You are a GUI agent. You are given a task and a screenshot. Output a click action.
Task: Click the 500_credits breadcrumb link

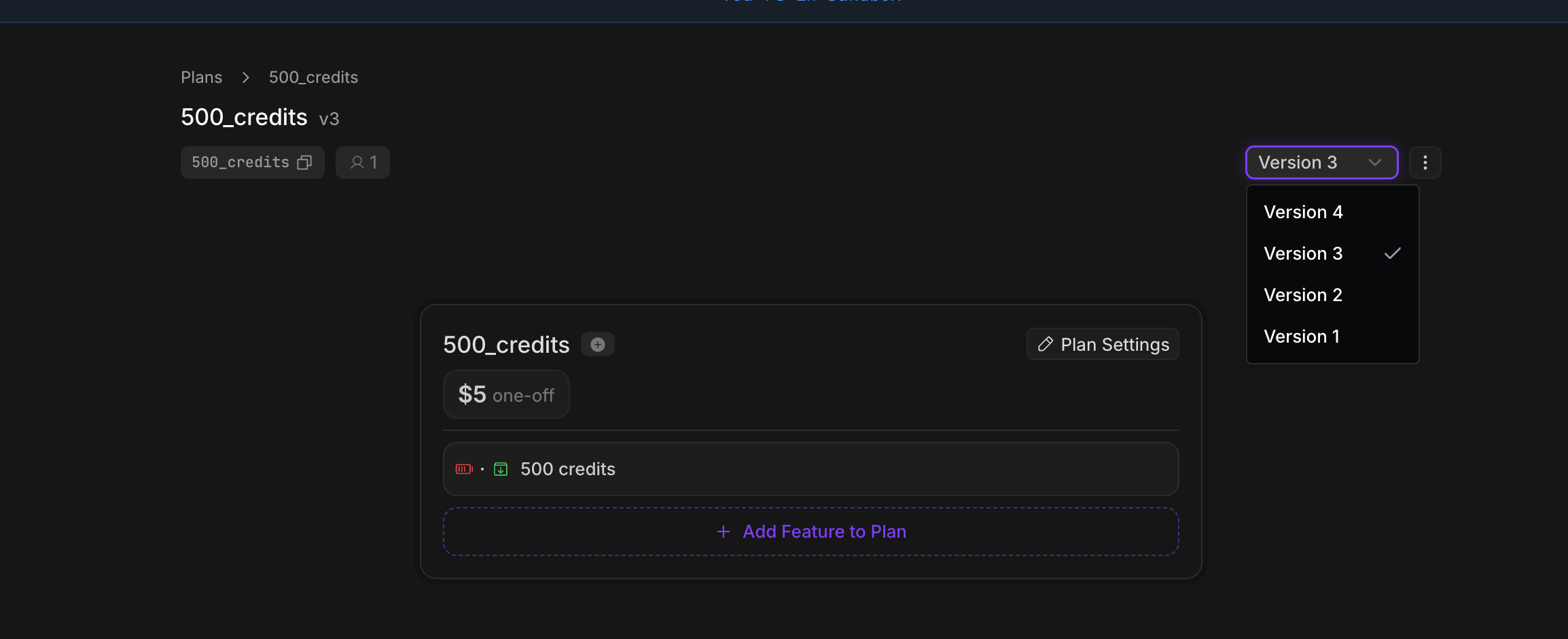313,77
